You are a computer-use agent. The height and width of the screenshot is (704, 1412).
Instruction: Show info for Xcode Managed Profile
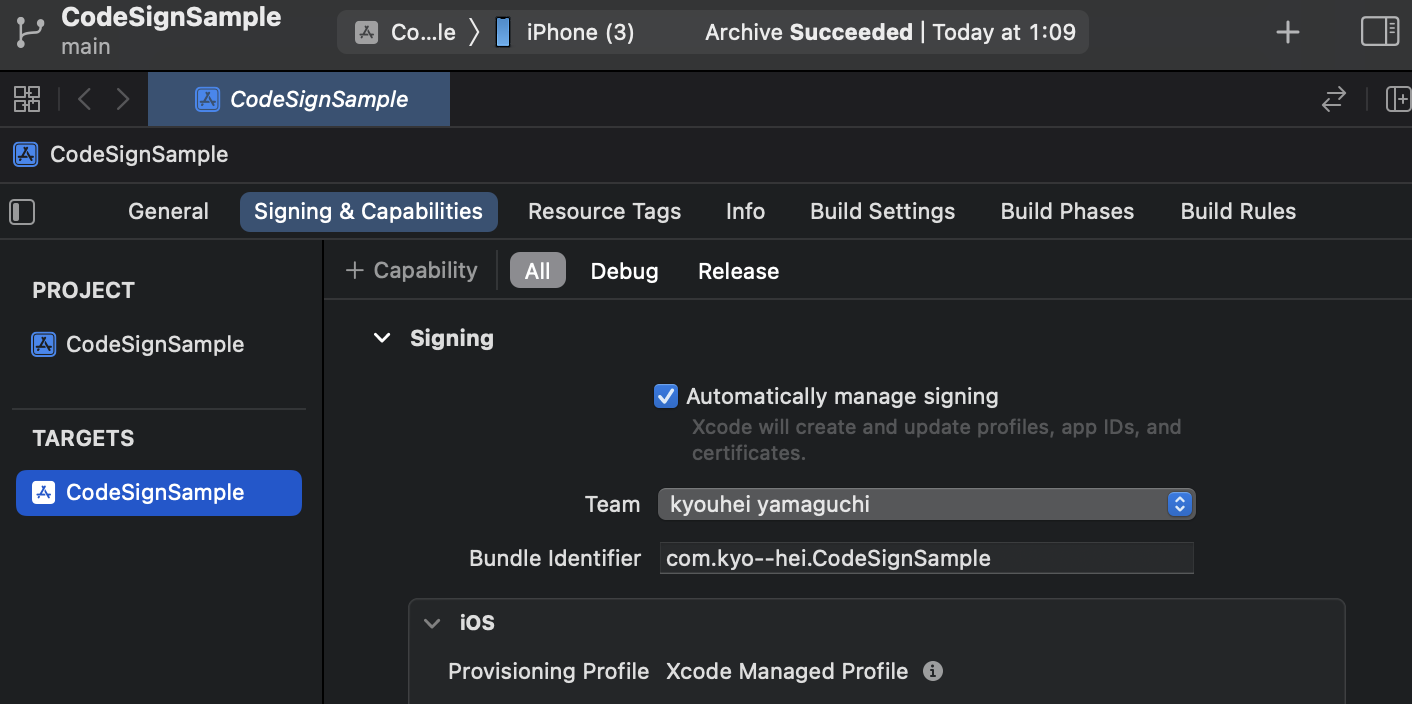[933, 671]
